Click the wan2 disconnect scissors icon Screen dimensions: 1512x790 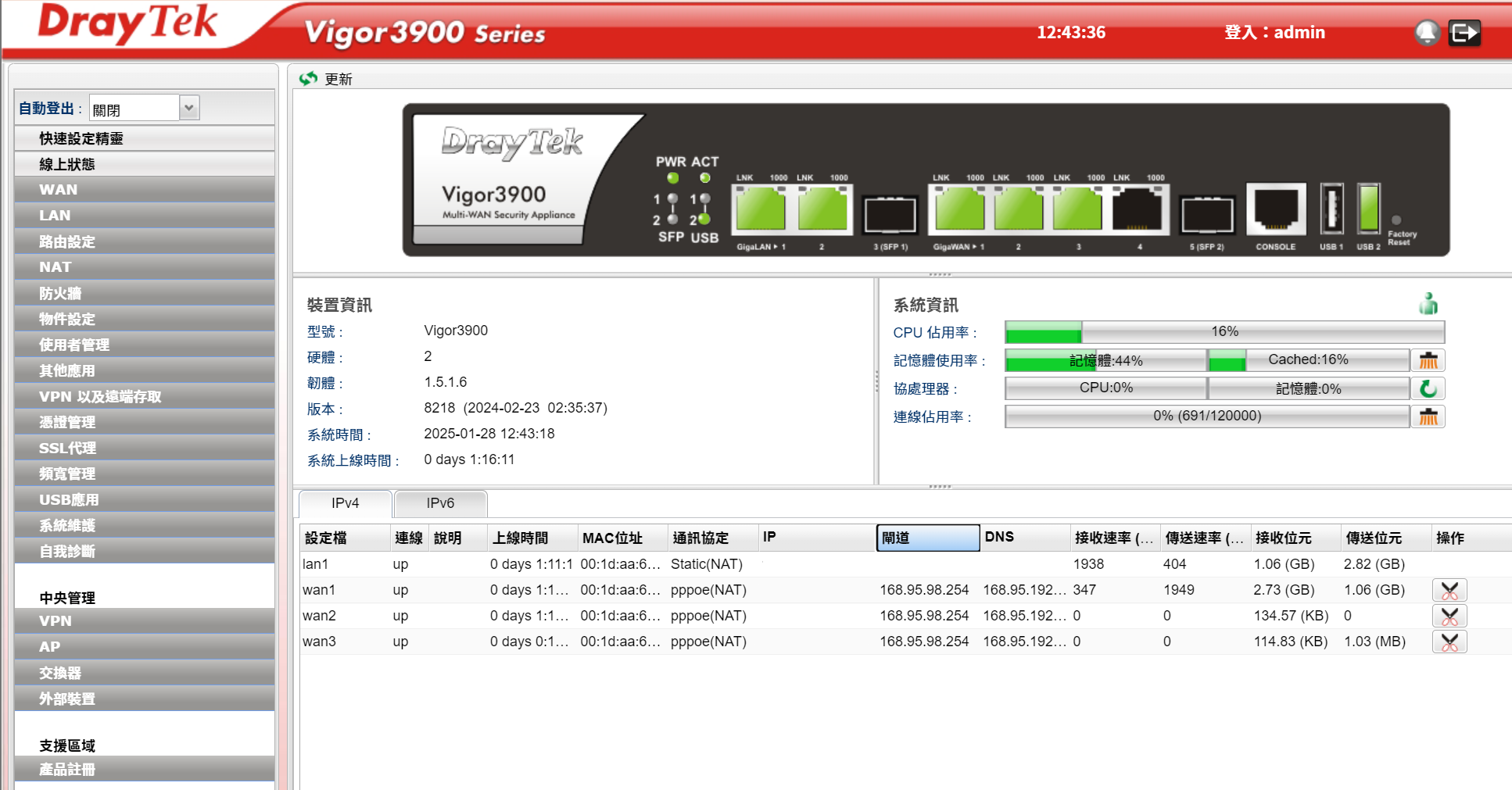pyautogui.click(x=1449, y=616)
